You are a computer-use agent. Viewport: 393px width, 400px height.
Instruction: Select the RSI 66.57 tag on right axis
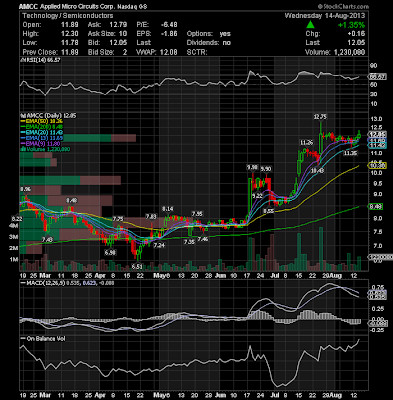click(x=377, y=77)
